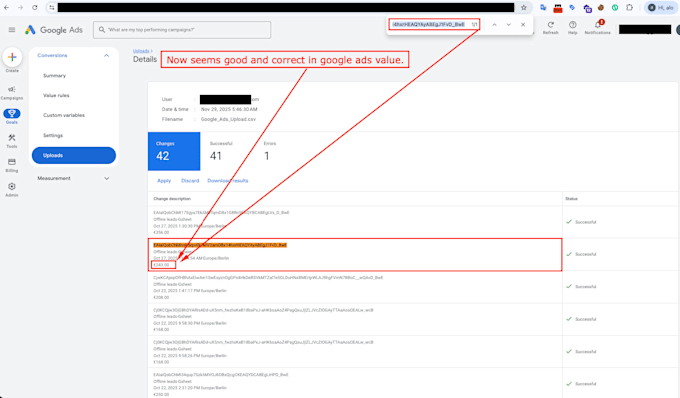
Task: Open the Extensions puzzle piece menu
Action: (x=629, y=7)
